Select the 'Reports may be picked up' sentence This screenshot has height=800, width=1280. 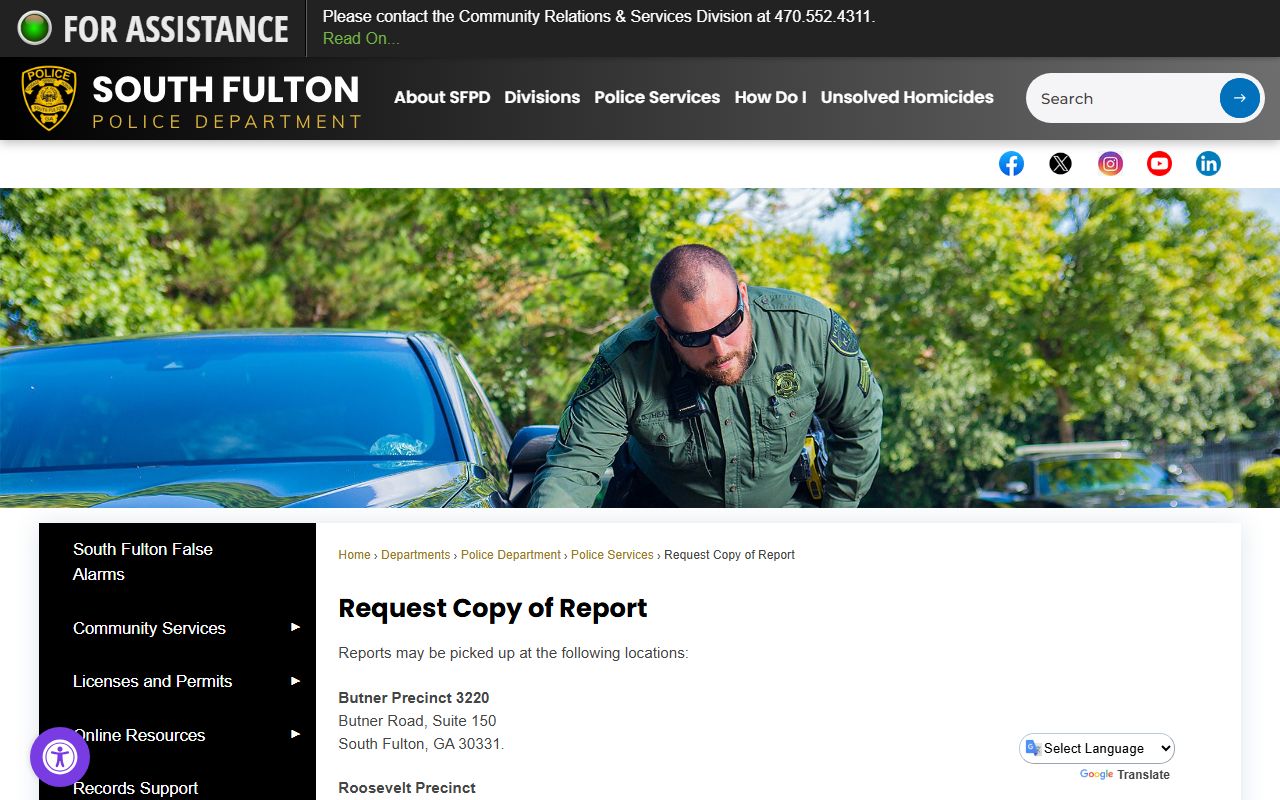[513, 653]
